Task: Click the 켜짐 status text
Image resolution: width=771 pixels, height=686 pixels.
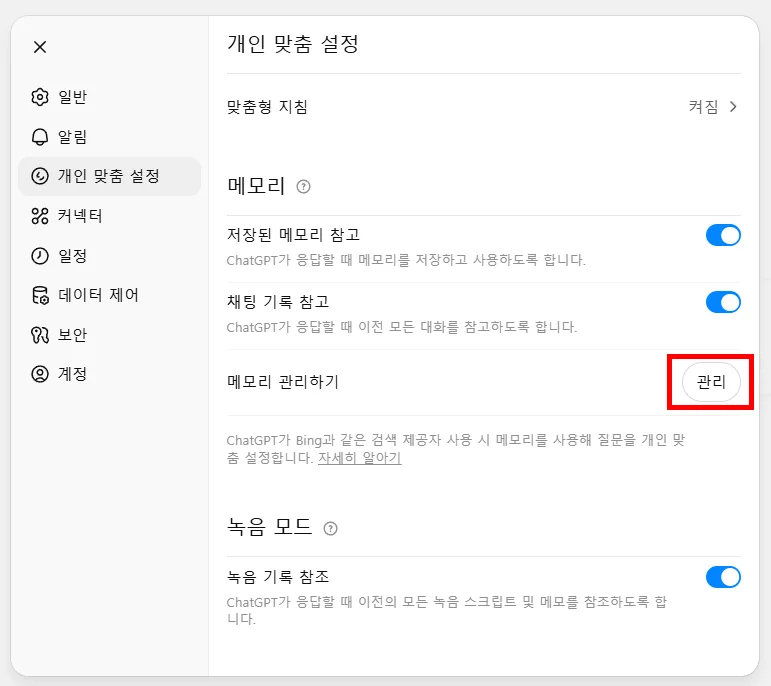Action: coord(703,107)
